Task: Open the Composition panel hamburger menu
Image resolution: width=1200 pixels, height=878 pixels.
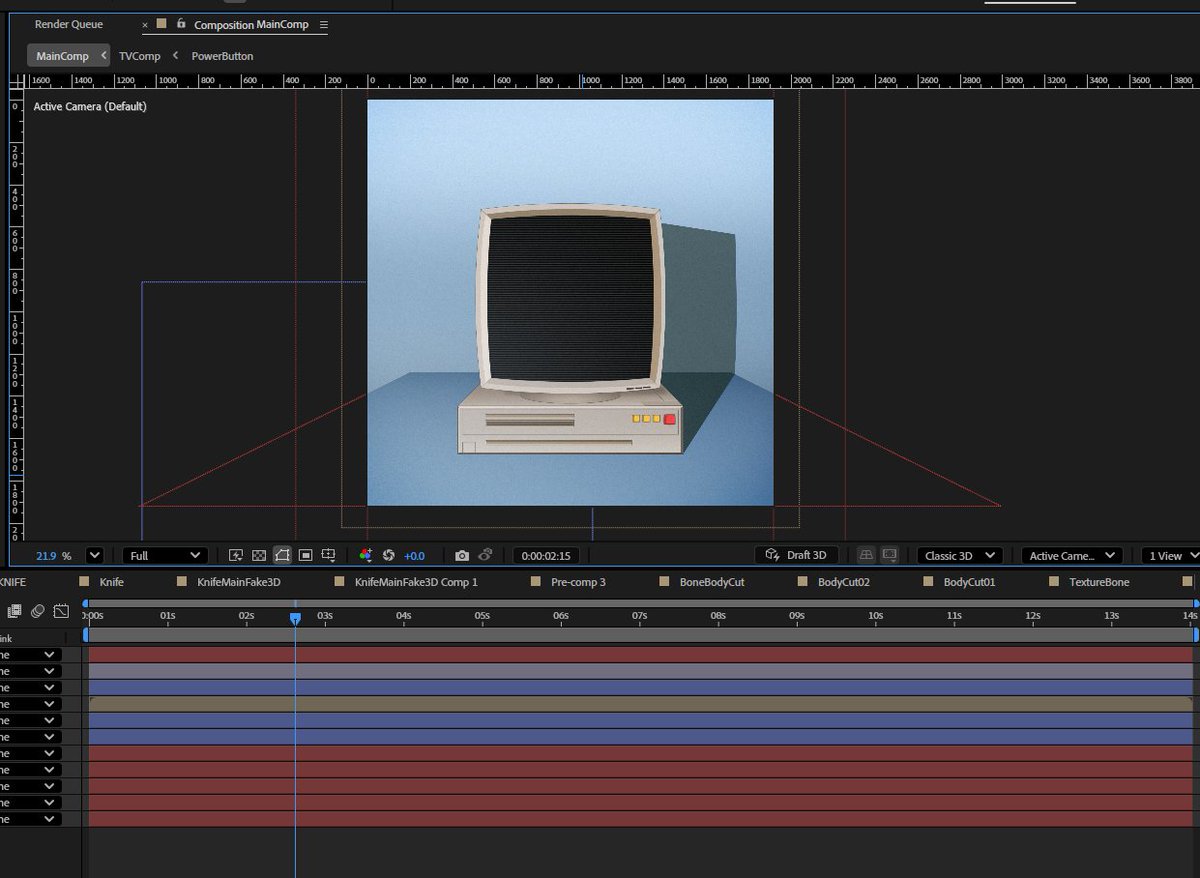Action: pyautogui.click(x=323, y=24)
